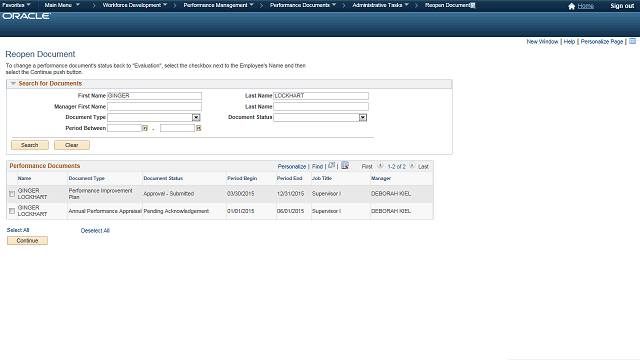Open the Help link
This screenshot has height=360, width=640.
(569, 42)
